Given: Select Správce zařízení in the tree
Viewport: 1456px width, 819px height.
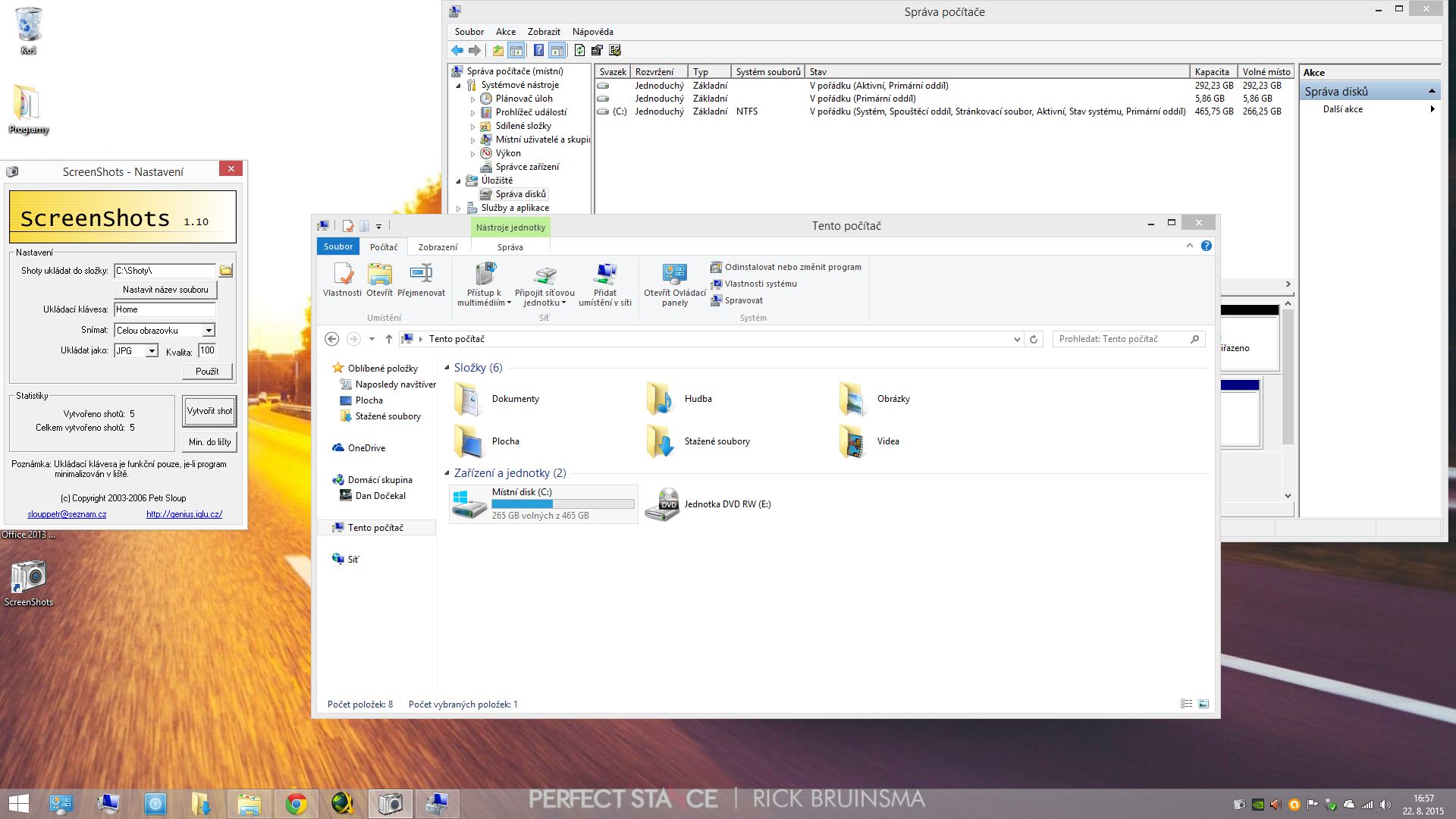Looking at the screenshot, I should pyautogui.click(x=527, y=167).
